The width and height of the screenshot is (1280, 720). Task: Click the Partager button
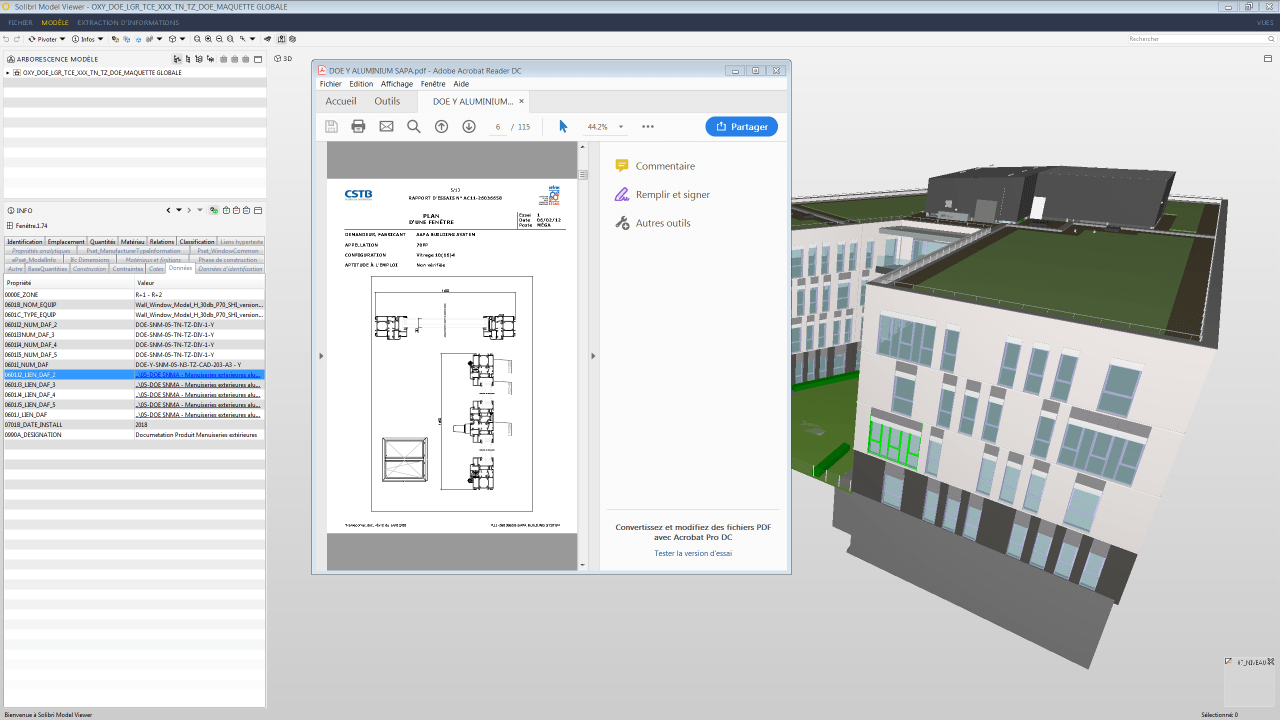pos(741,127)
